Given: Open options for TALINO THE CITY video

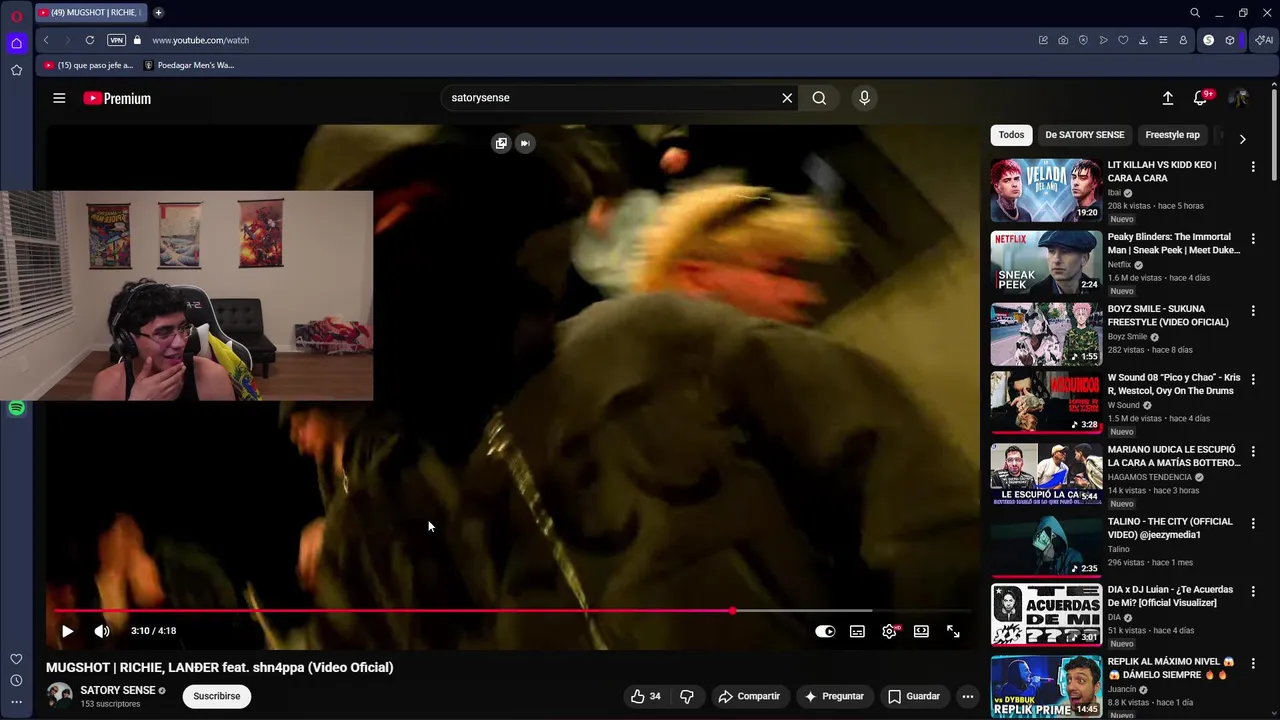Looking at the screenshot, I should (1253, 524).
